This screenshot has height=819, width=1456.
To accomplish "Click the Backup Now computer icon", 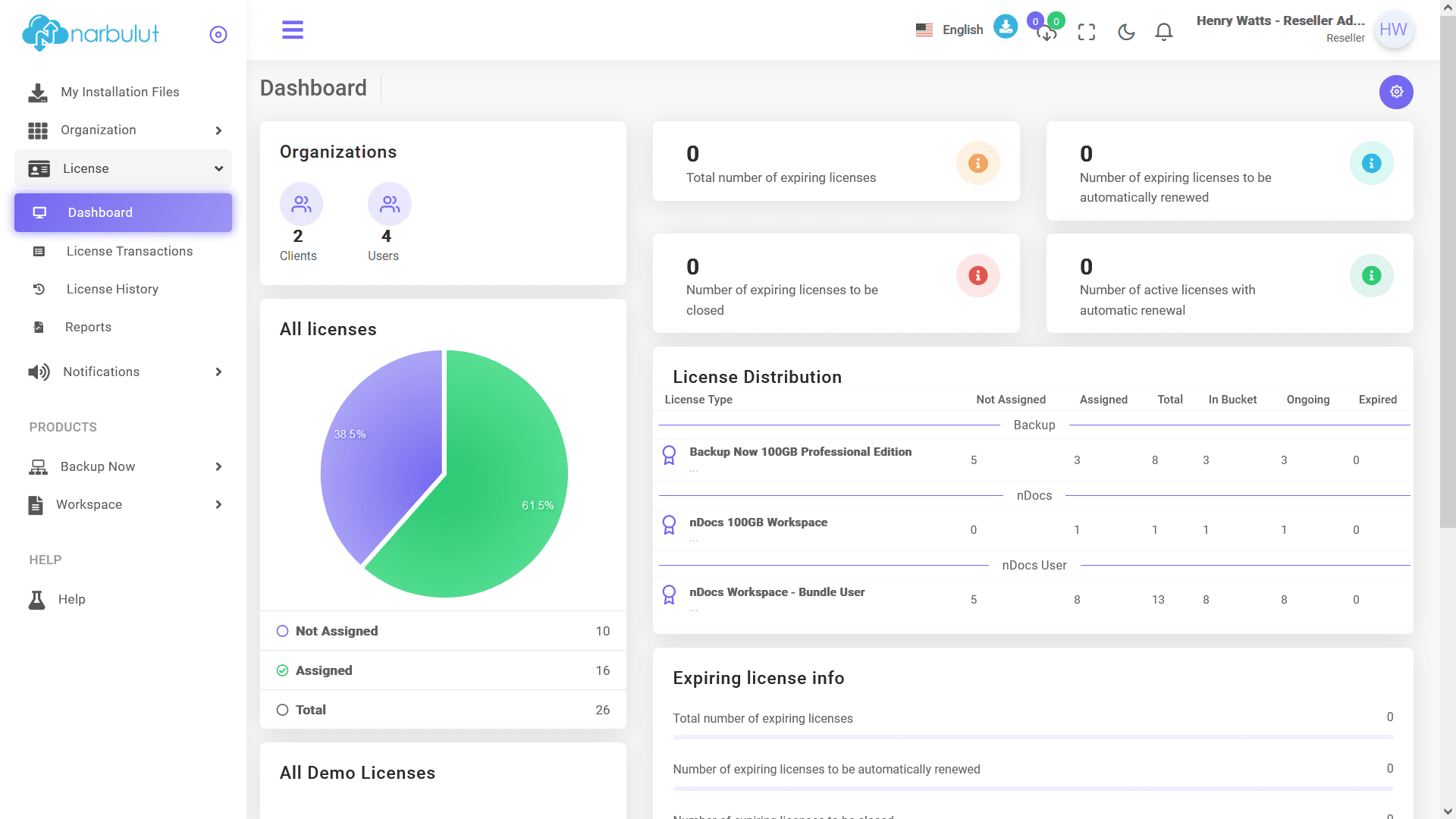I will [x=38, y=467].
